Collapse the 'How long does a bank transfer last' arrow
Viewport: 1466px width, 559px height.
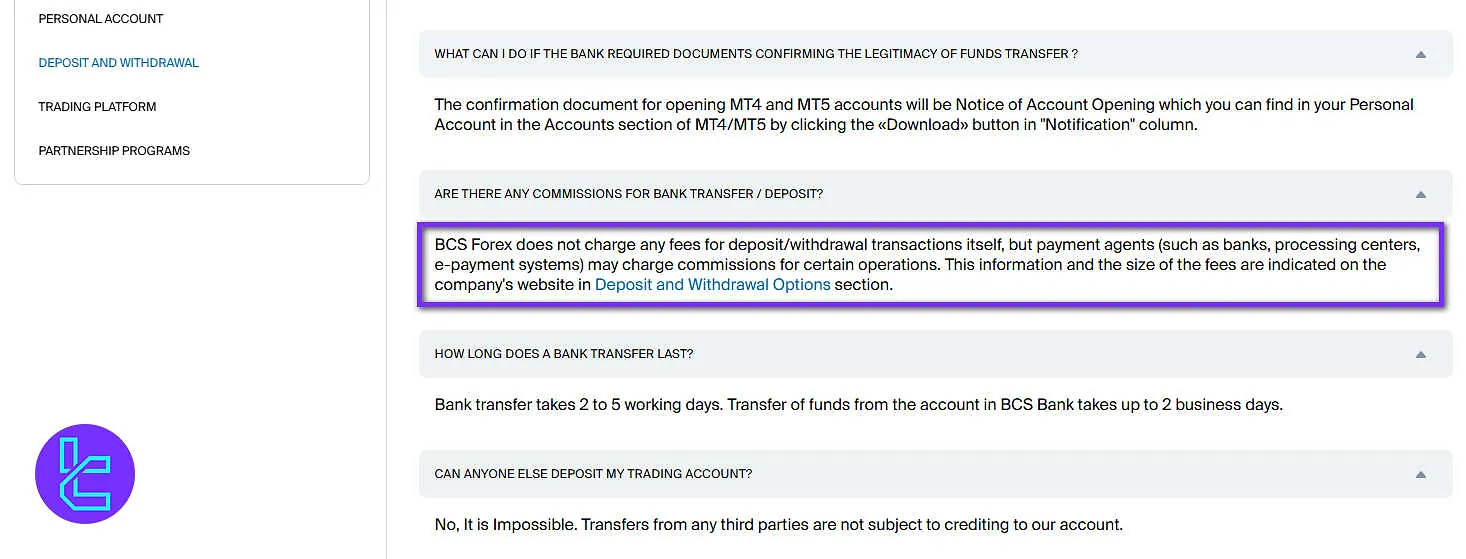point(1420,354)
